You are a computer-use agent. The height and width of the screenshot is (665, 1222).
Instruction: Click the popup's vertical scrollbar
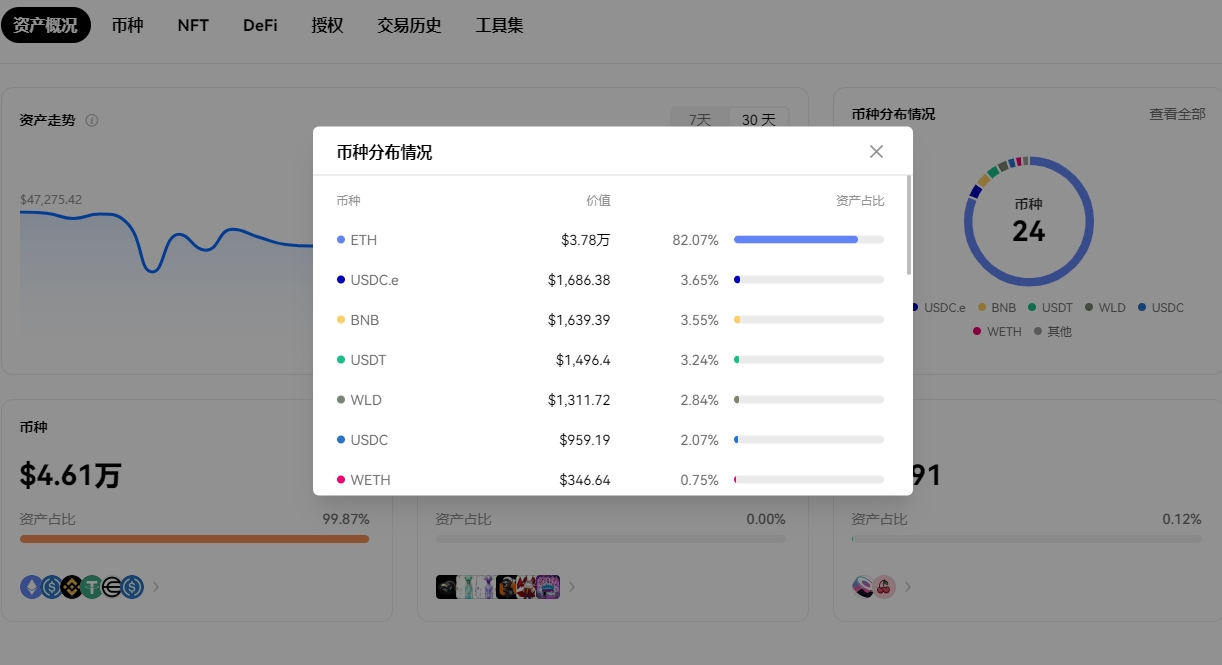pyautogui.click(x=908, y=225)
